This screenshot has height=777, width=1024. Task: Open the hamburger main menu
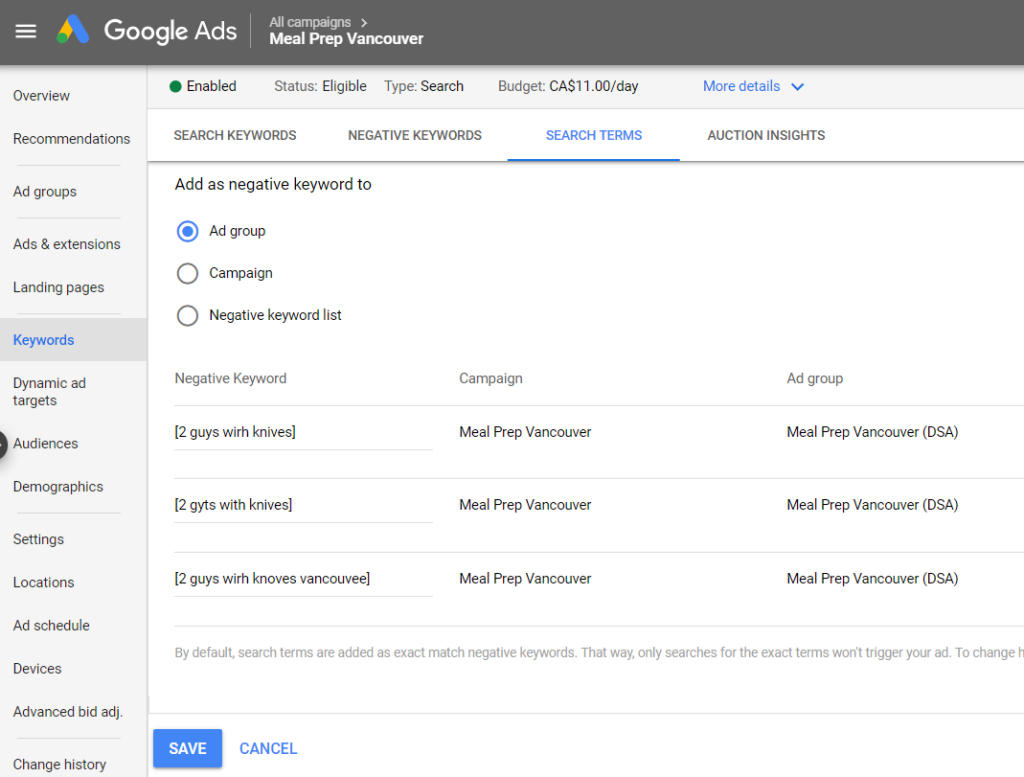(x=26, y=31)
